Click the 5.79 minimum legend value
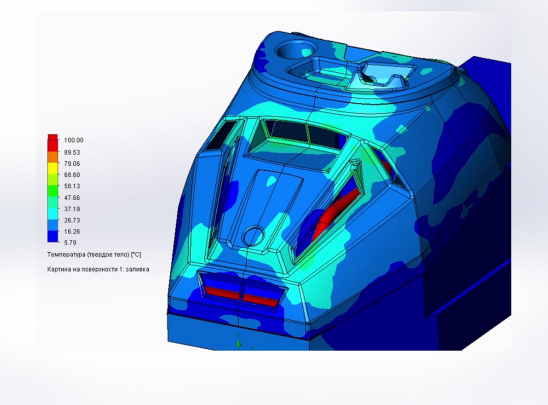 [x=70, y=242]
